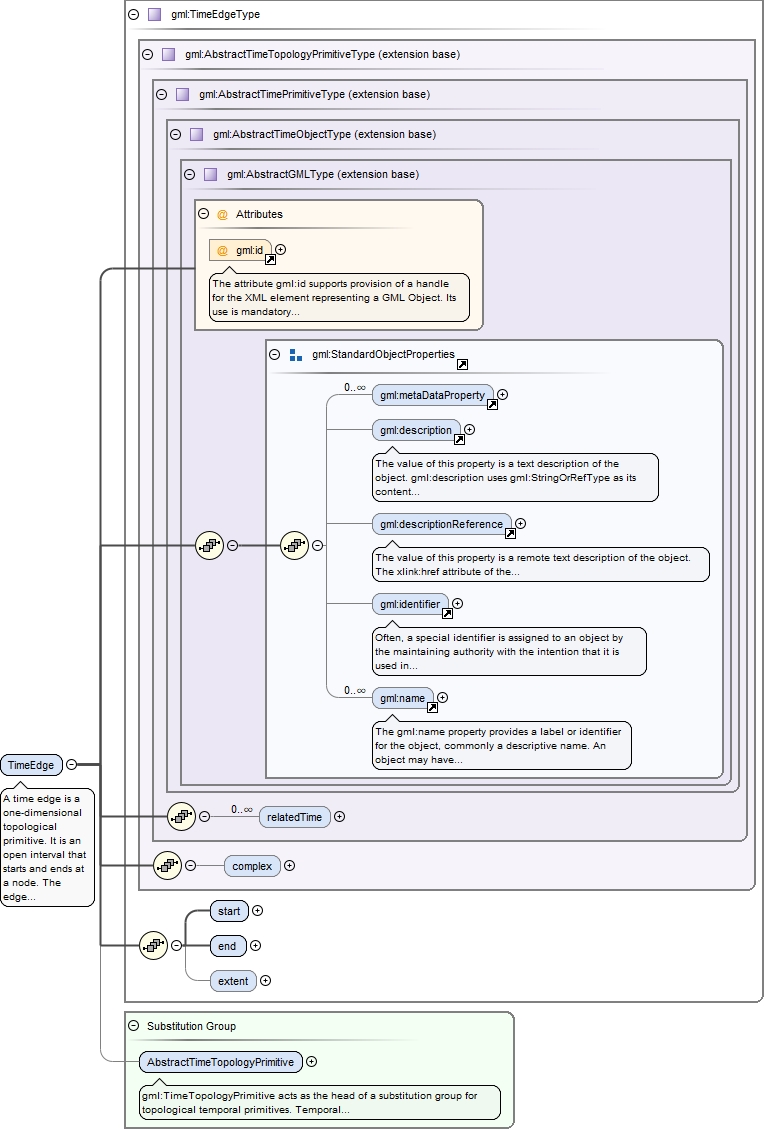765x1130 pixels.
Task: Expand the gml:id attribute
Action: coord(280,249)
